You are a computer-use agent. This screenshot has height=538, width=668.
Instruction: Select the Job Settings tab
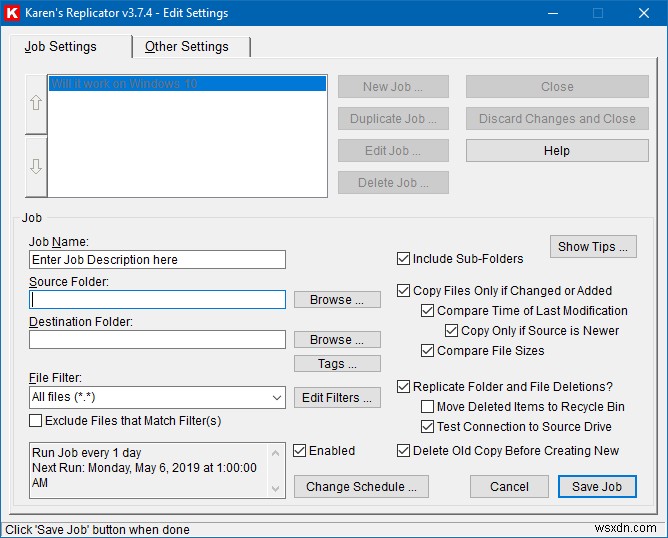point(62,47)
